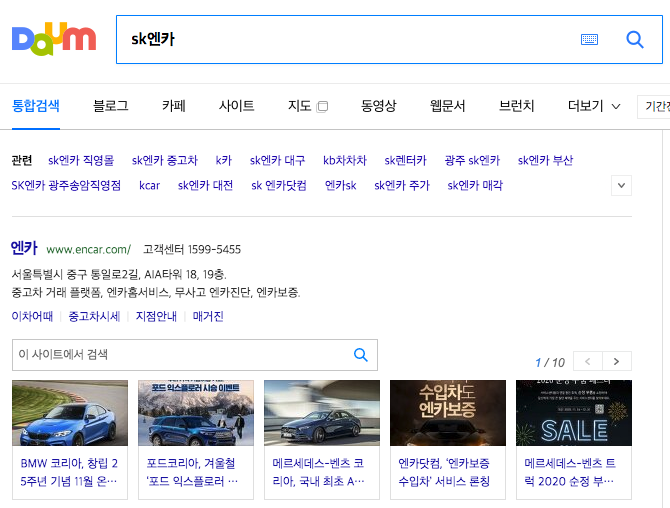This screenshot has width=670, height=508.
Task: Click related search SK엔카 광주송암직영점
Action: (66, 185)
